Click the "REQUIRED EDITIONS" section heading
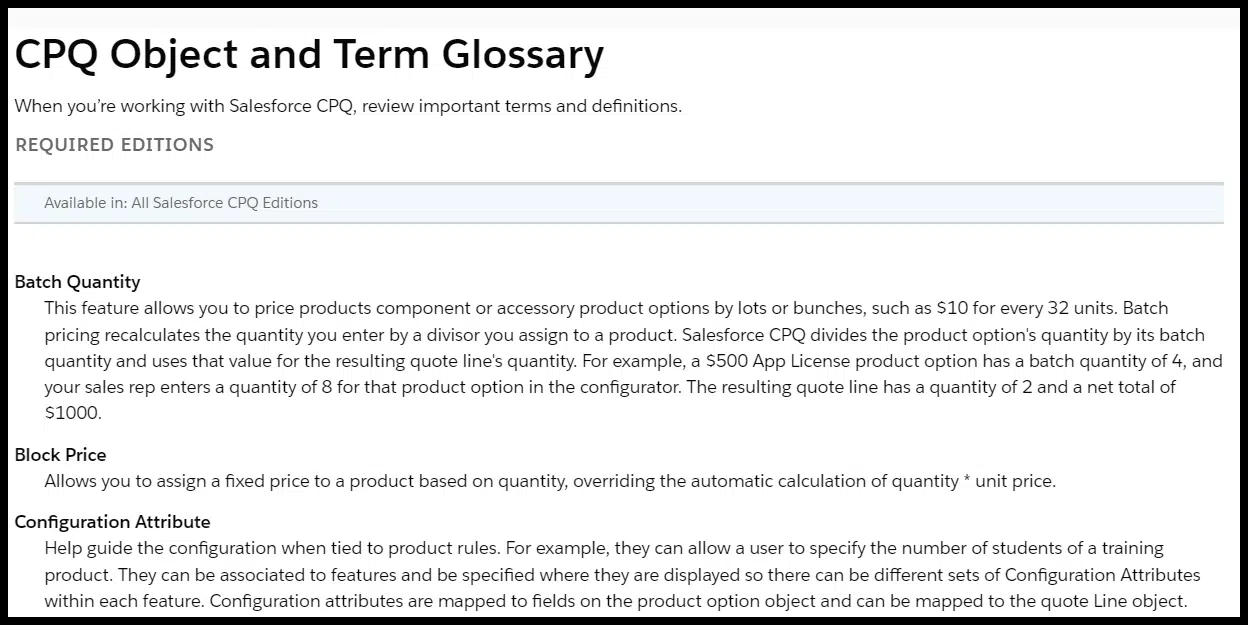 click(114, 145)
